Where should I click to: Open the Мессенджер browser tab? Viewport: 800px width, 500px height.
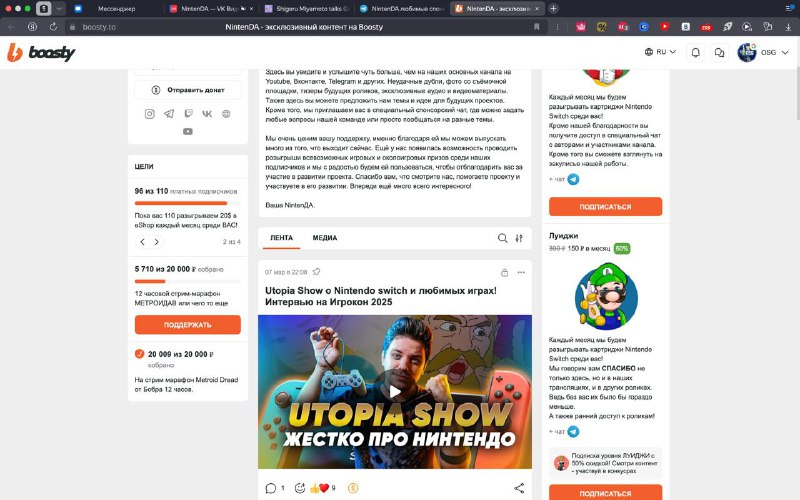116,9
